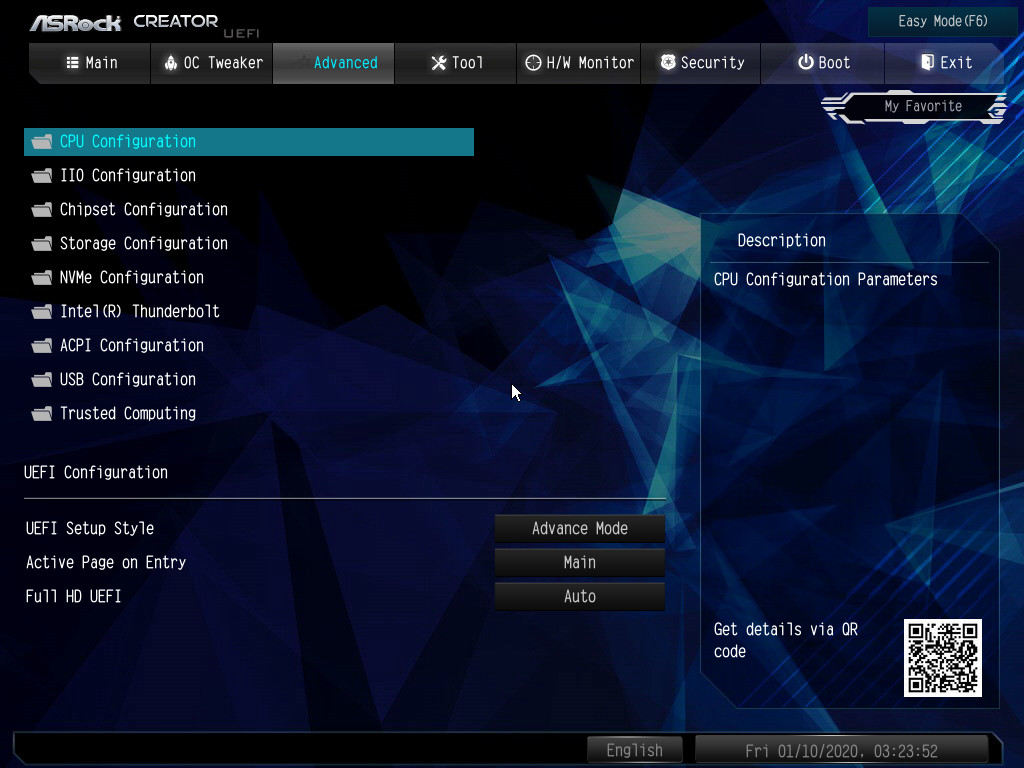Click the folder icon beside USB Configuration

tap(41, 380)
